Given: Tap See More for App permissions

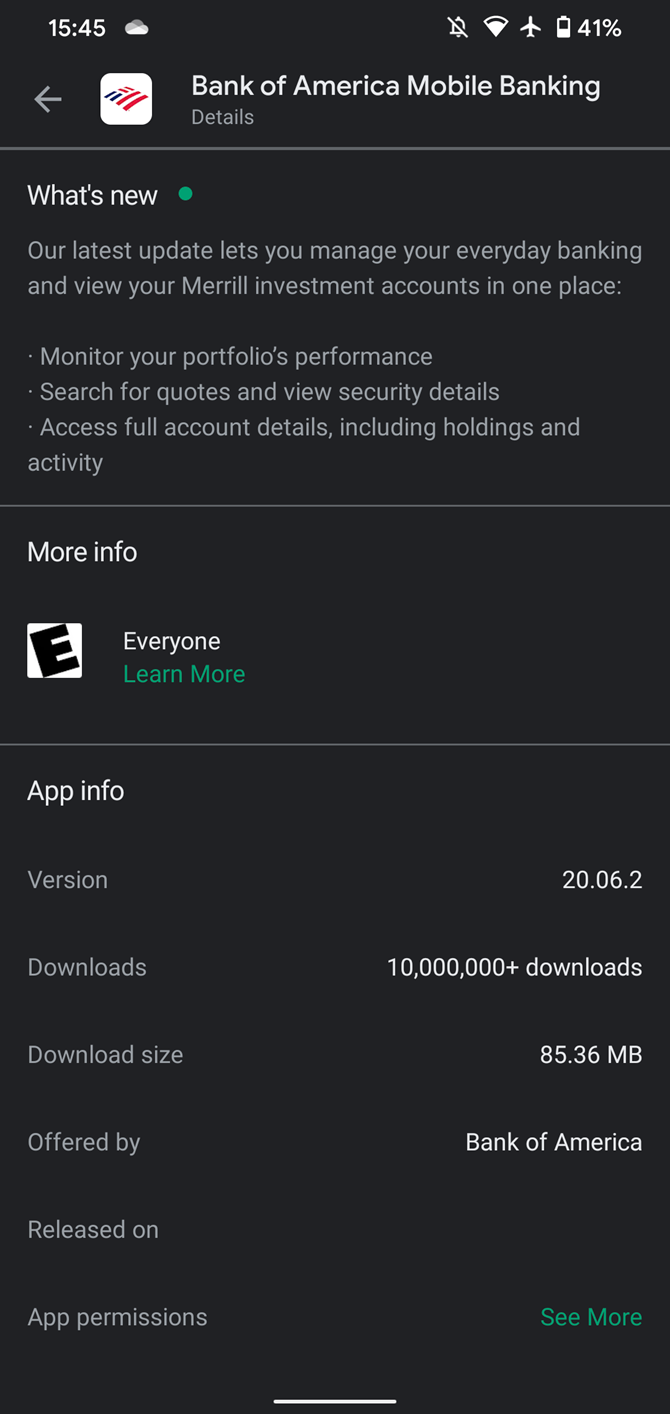Looking at the screenshot, I should pyautogui.click(x=591, y=1317).
